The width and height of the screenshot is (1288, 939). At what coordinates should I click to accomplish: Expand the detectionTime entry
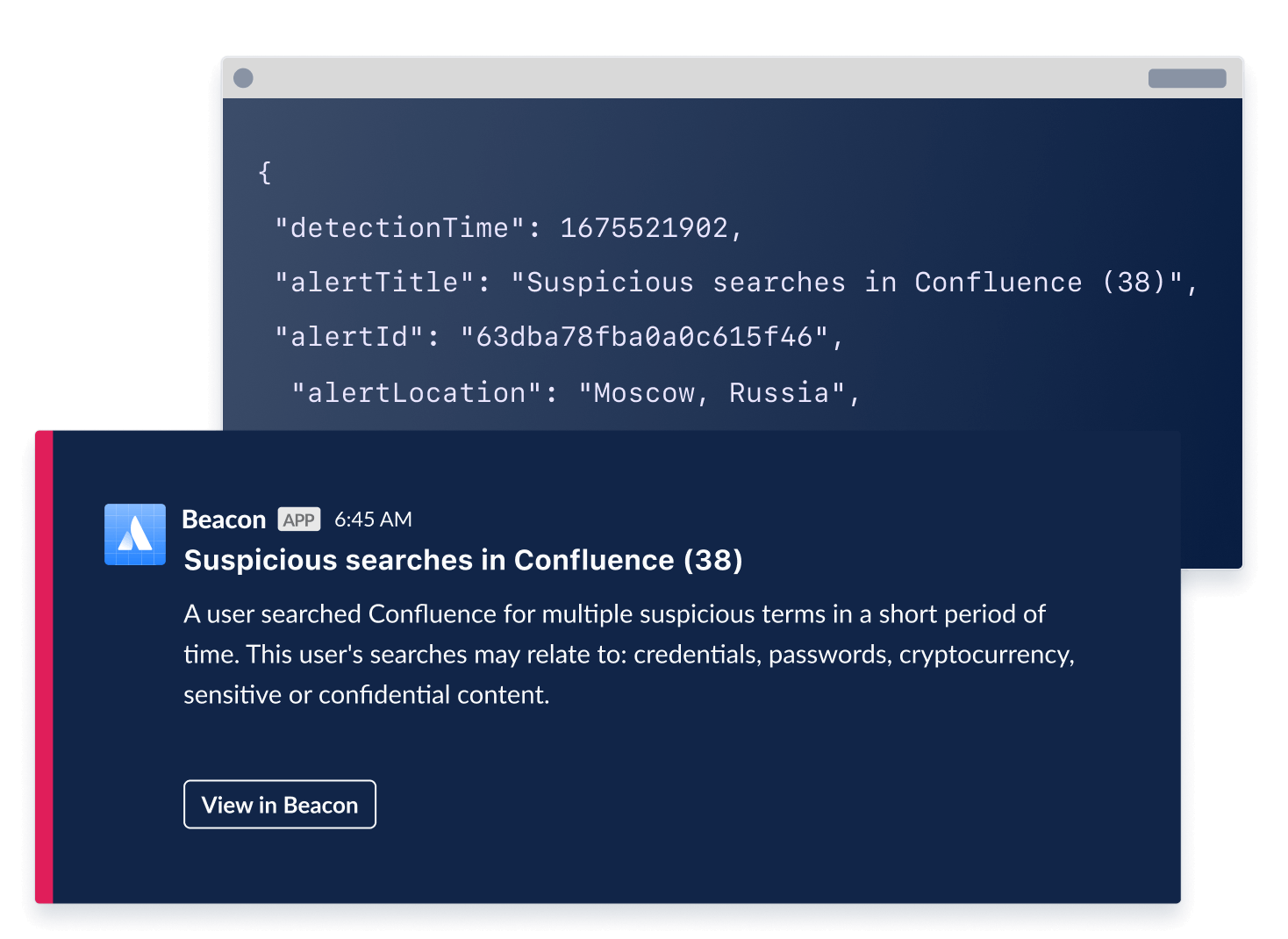(505, 226)
